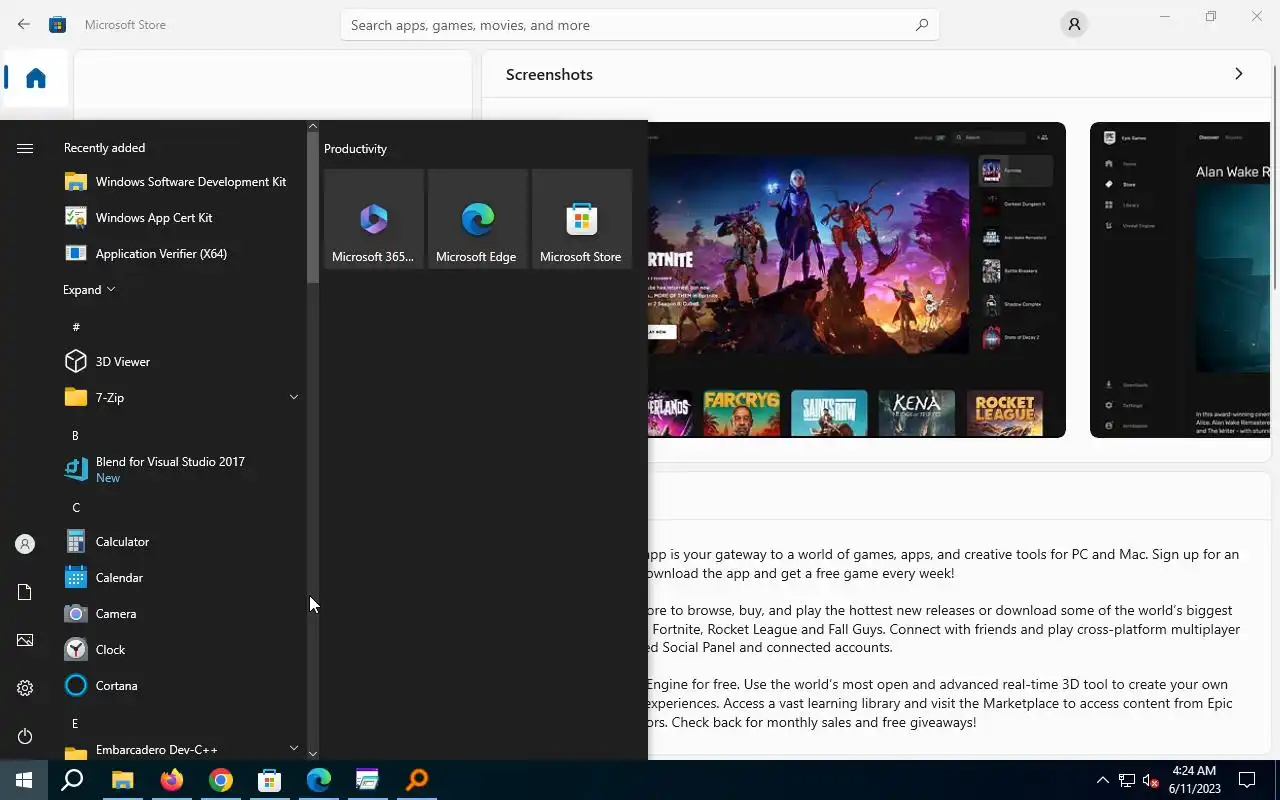Open the Start menu hamburger expand icon
The width and height of the screenshot is (1280, 800).
pos(25,148)
